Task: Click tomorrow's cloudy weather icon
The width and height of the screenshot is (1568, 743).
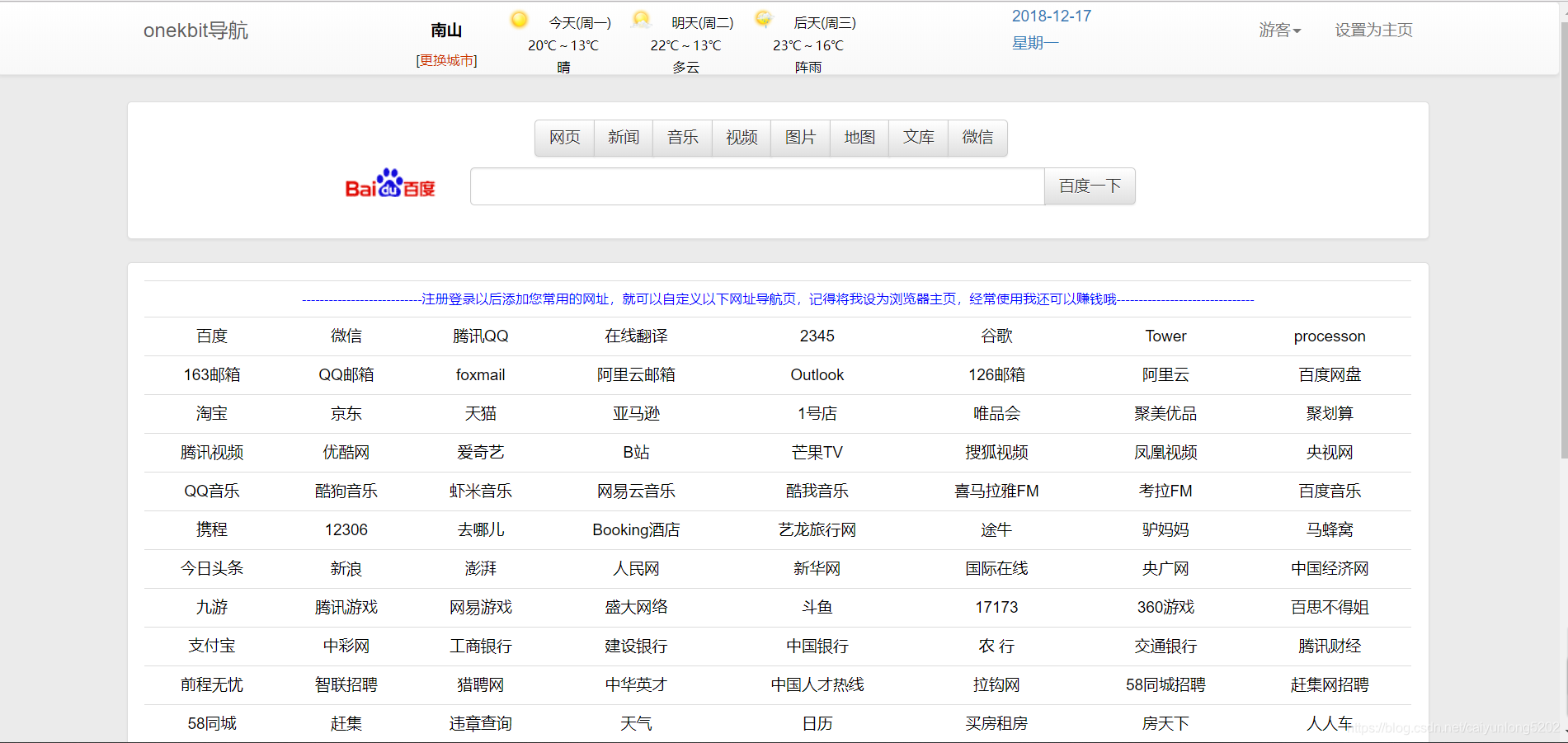Action: 641,20
